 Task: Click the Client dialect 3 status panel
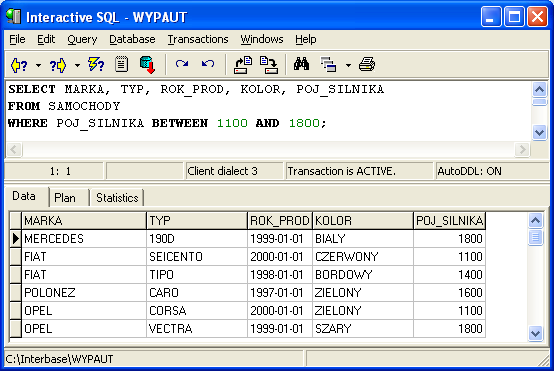click(x=234, y=171)
